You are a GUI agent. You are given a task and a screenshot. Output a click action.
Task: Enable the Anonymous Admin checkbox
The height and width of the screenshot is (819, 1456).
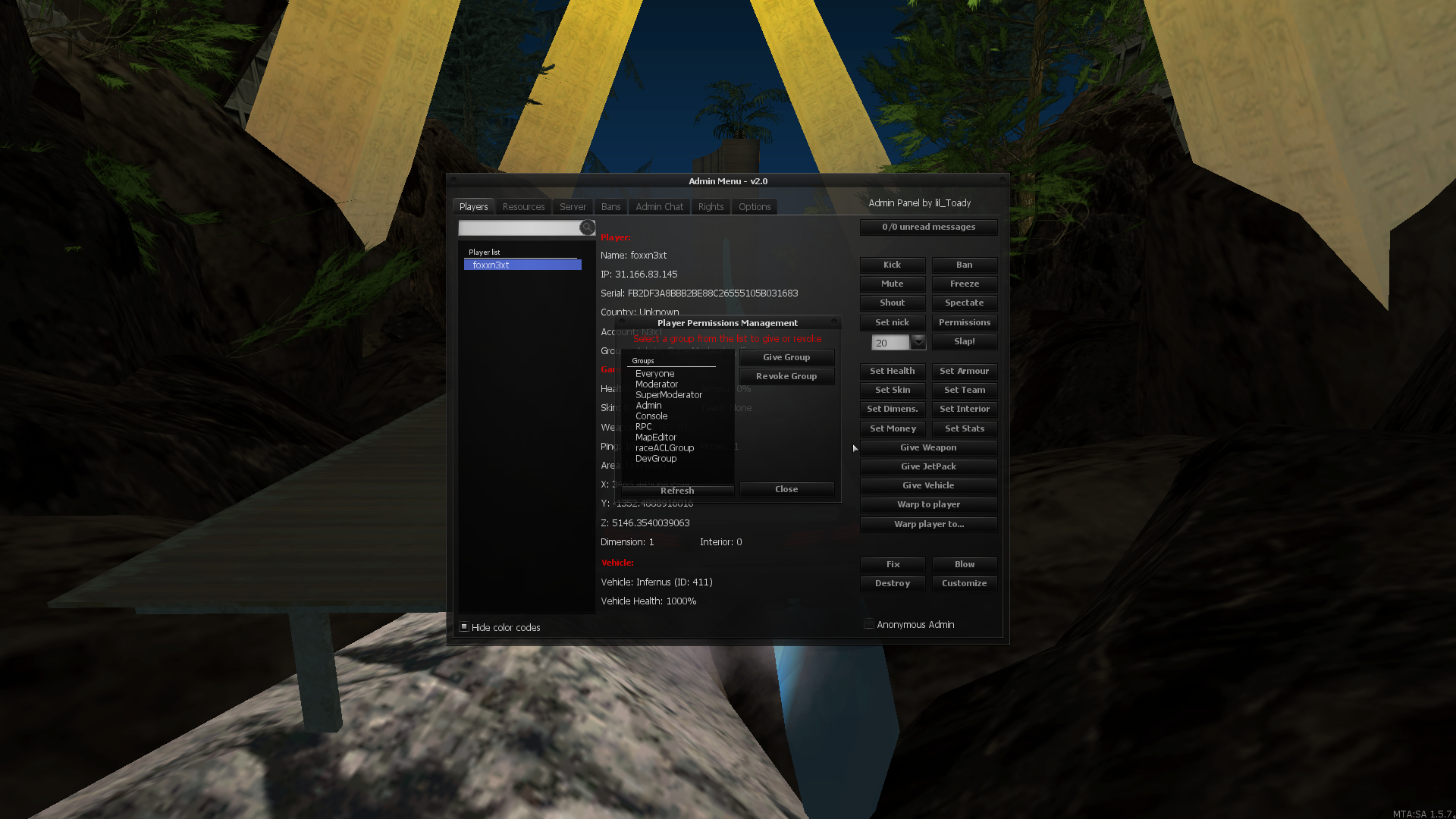pos(869,624)
